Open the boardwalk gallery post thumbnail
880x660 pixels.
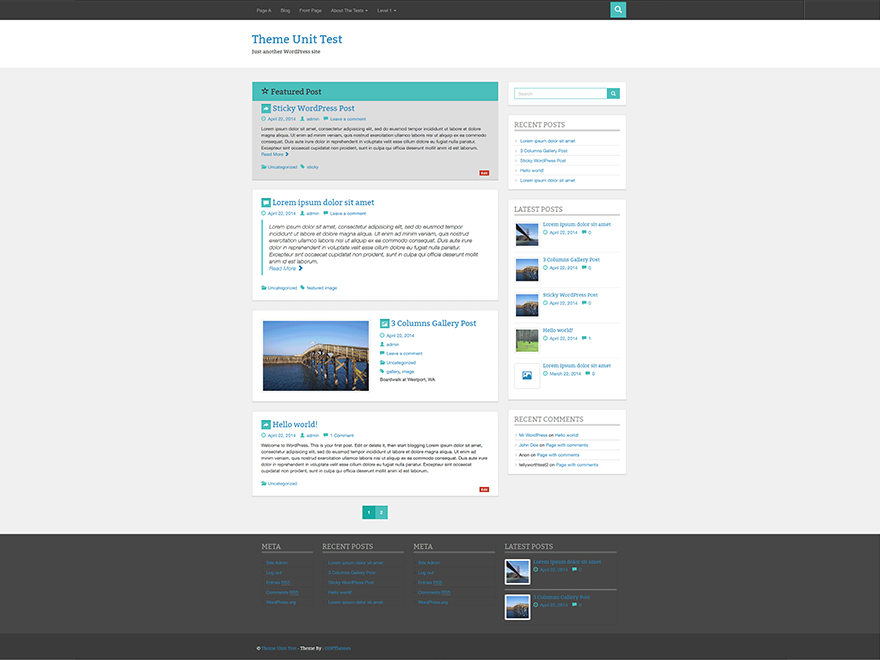point(315,355)
